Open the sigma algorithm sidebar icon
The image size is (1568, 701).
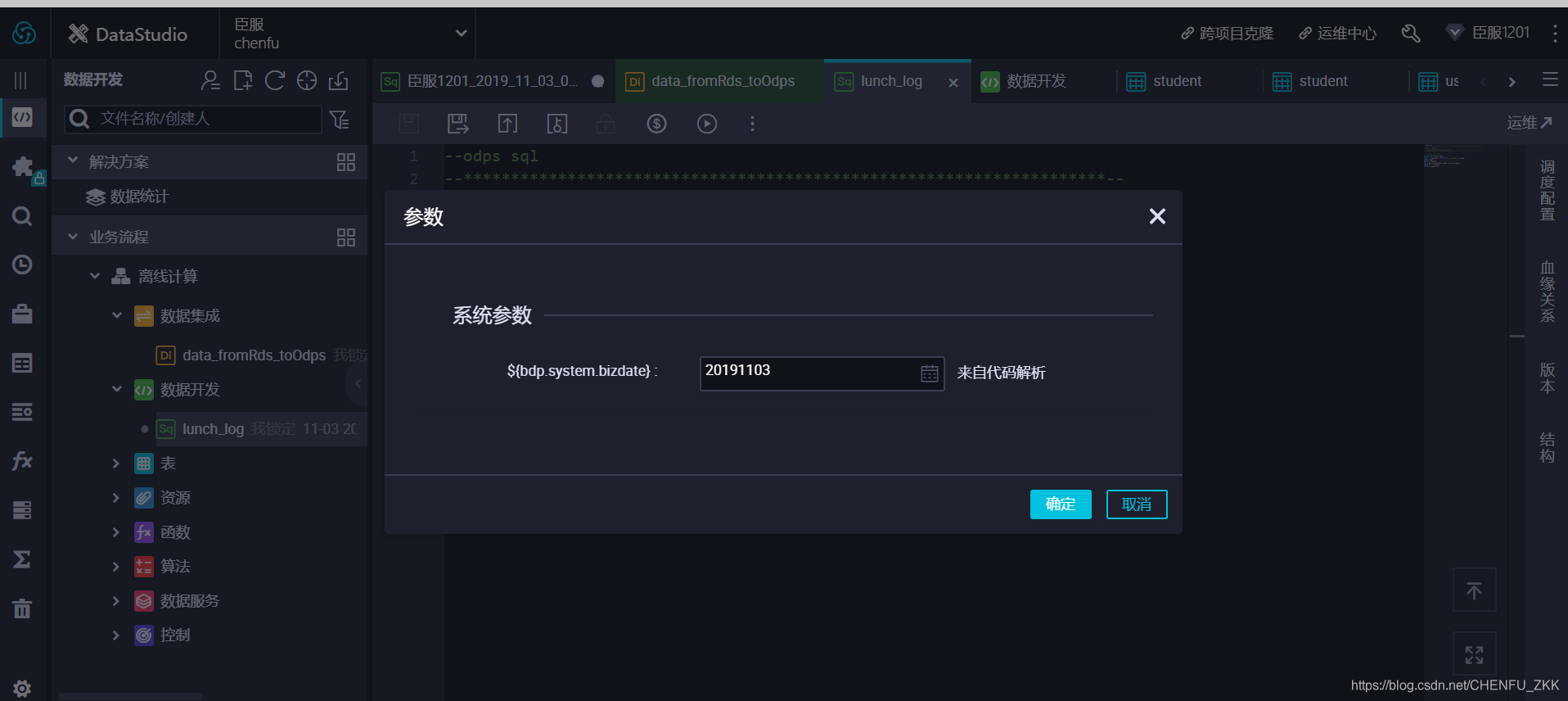[x=22, y=559]
